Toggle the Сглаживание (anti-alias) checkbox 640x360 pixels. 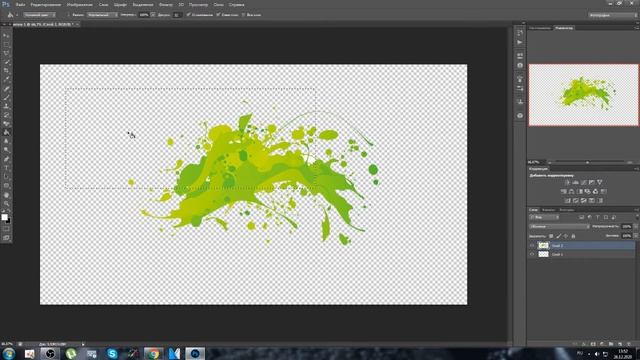point(189,15)
